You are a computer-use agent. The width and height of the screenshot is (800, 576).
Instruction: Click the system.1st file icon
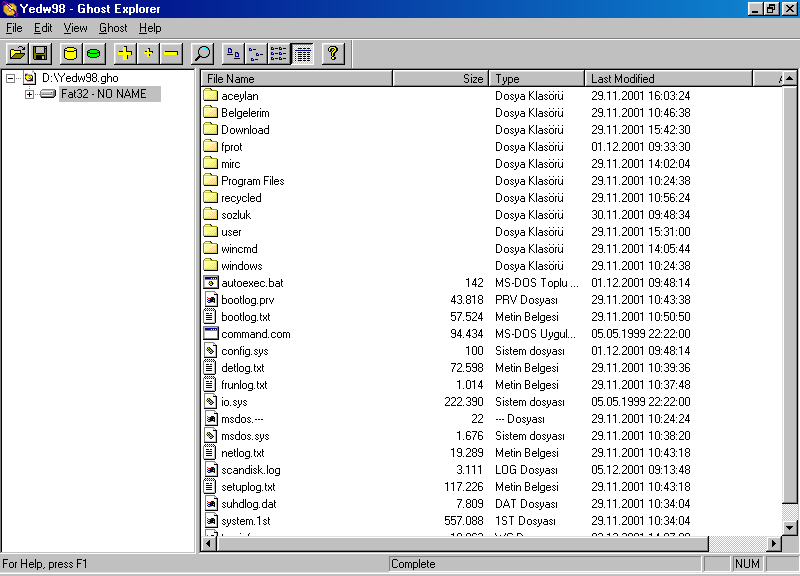pos(210,520)
